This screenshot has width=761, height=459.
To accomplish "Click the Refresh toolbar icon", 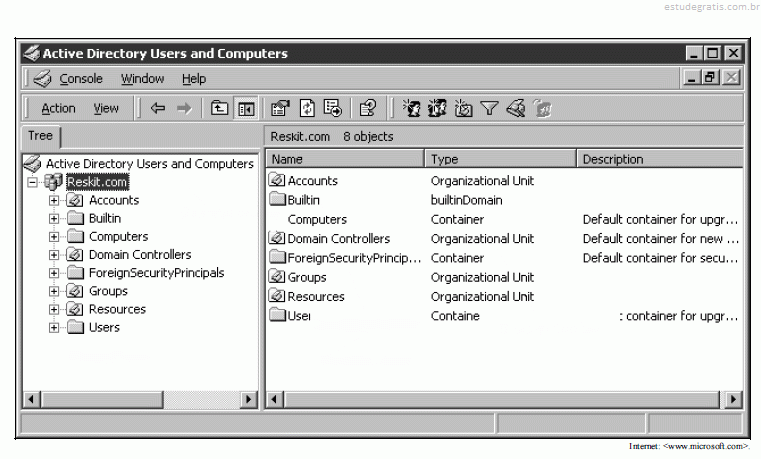I will [x=308, y=109].
